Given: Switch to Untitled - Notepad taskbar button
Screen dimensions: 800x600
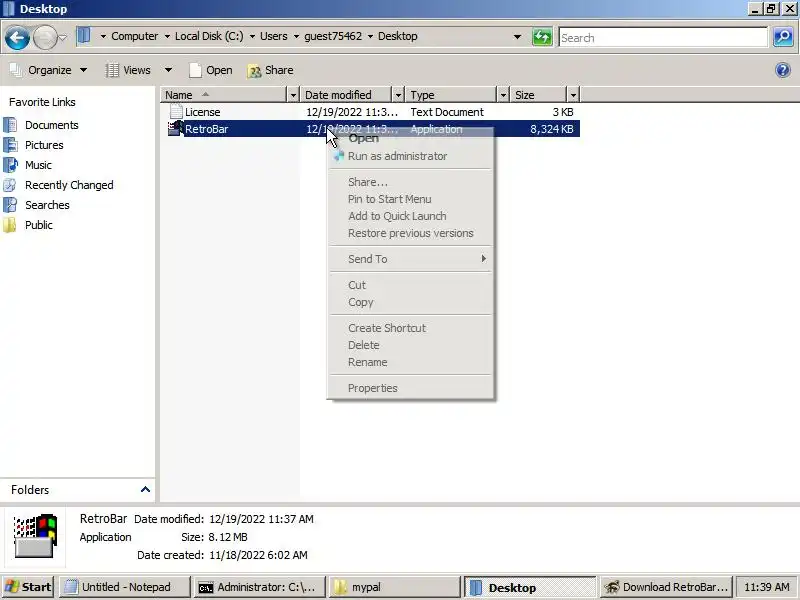Looking at the screenshot, I should pos(124,587).
